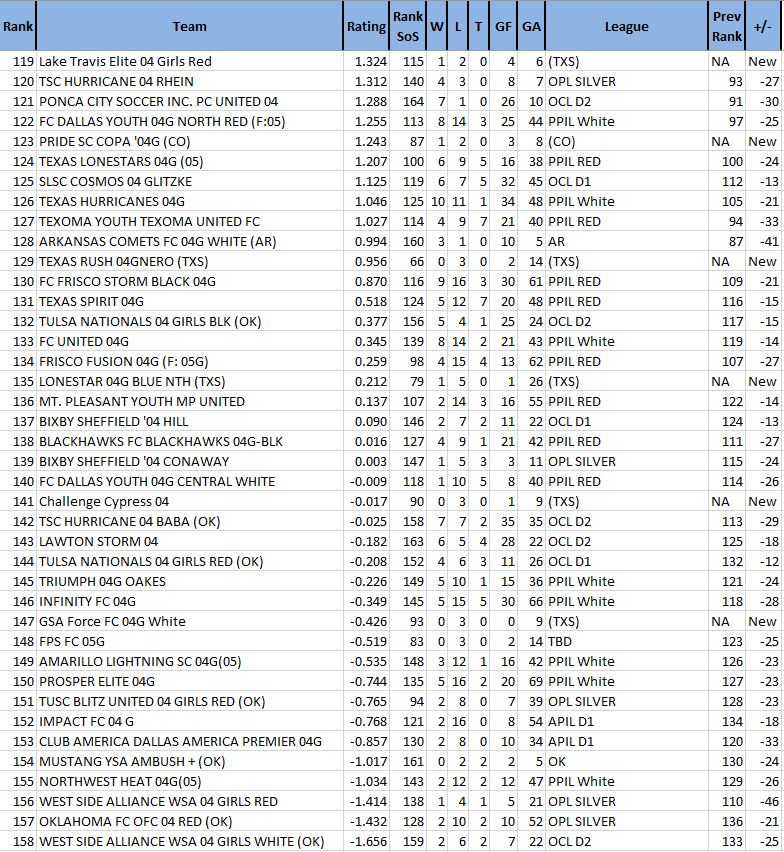Select the League column header
Screen dimensions: 784x852
pos(626,26)
